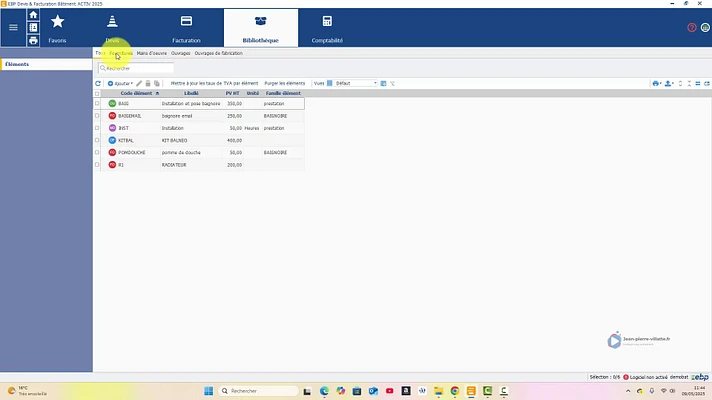Check the box for the BAIGEMAIL row
Image resolution: width=712 pixels, height=400 pixels.
click(x=97, y=116)
